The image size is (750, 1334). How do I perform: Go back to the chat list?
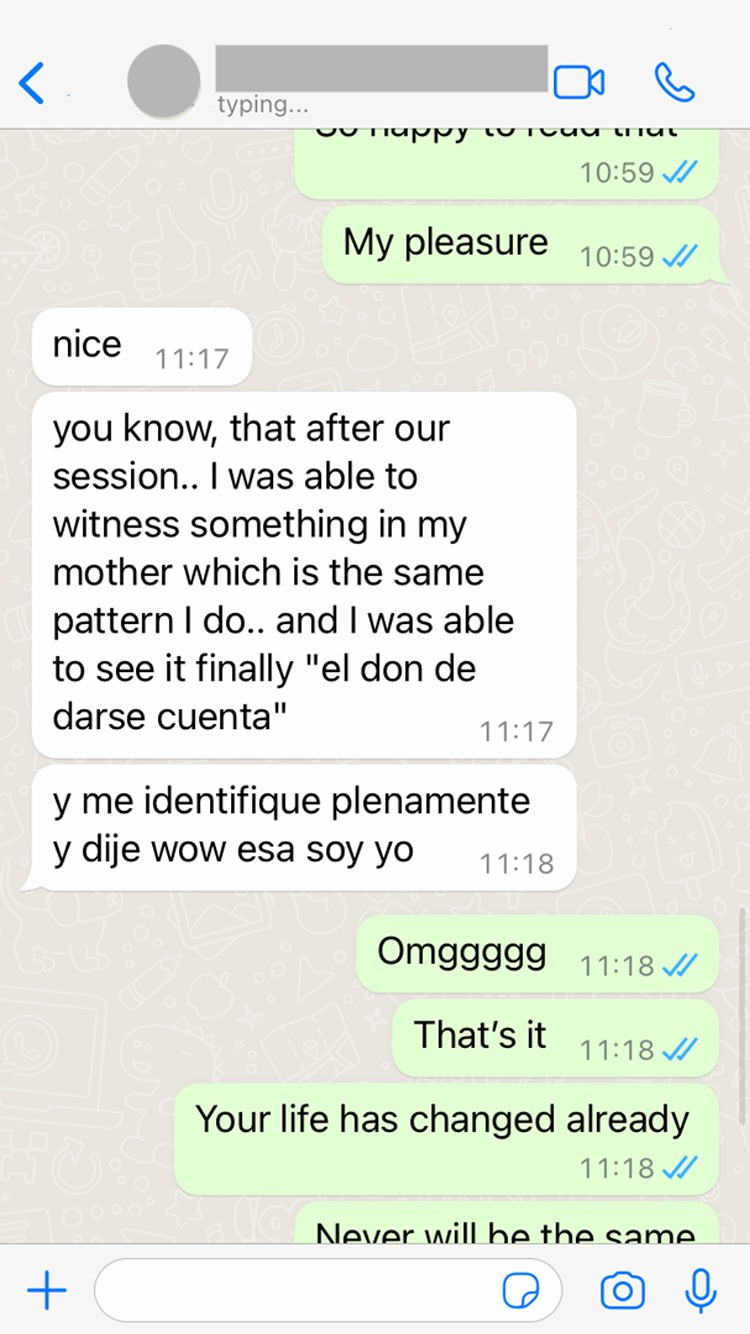coord(32,82)
